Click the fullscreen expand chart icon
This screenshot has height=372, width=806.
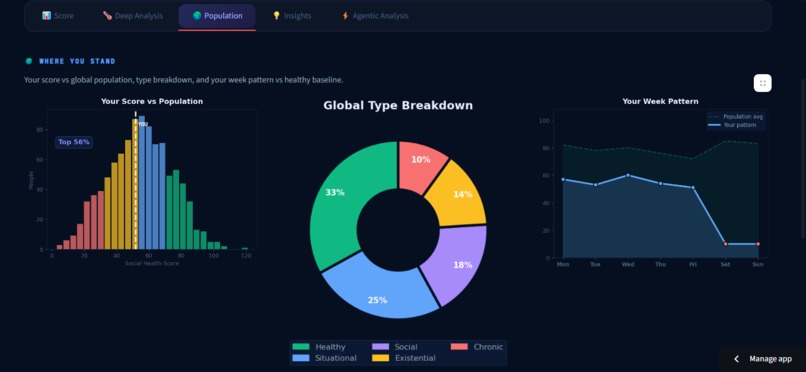(x=762, y=83)
